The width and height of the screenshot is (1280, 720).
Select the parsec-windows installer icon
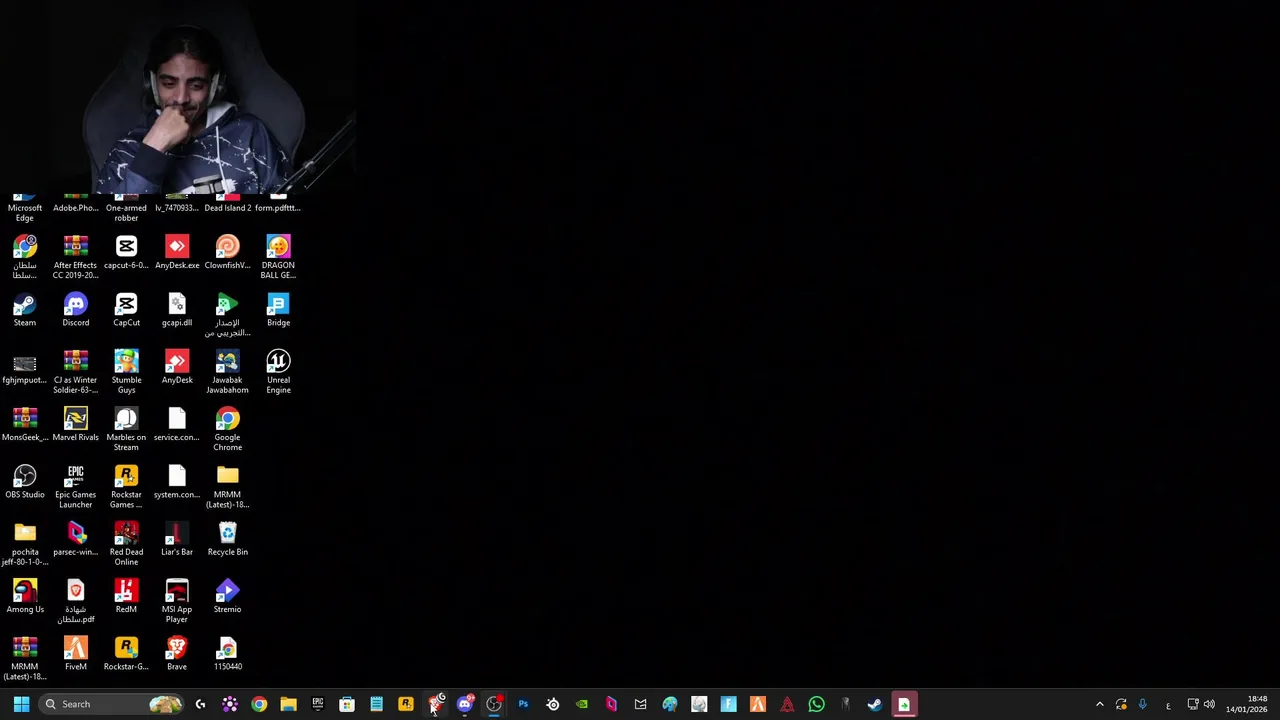[x=76, y=539]
